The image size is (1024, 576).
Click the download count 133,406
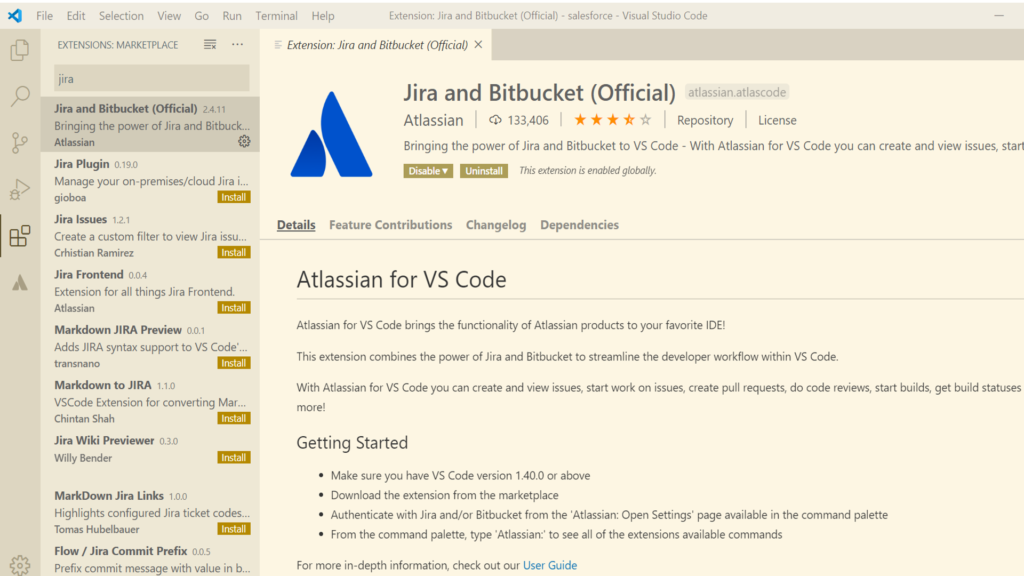519,120
